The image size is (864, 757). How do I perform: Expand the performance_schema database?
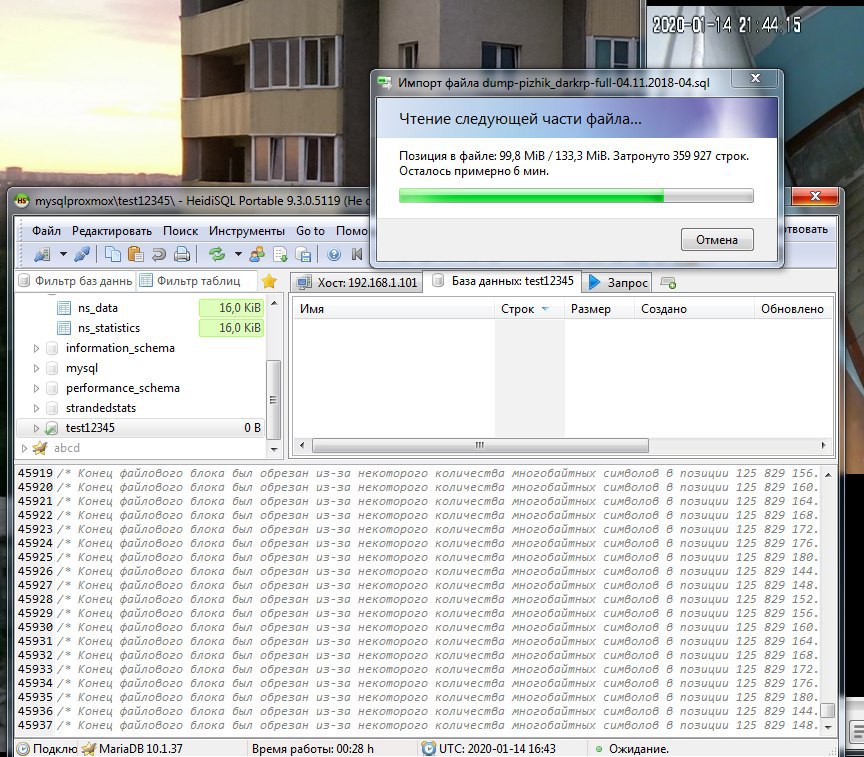pyautogui.click(x=36, y=388)
